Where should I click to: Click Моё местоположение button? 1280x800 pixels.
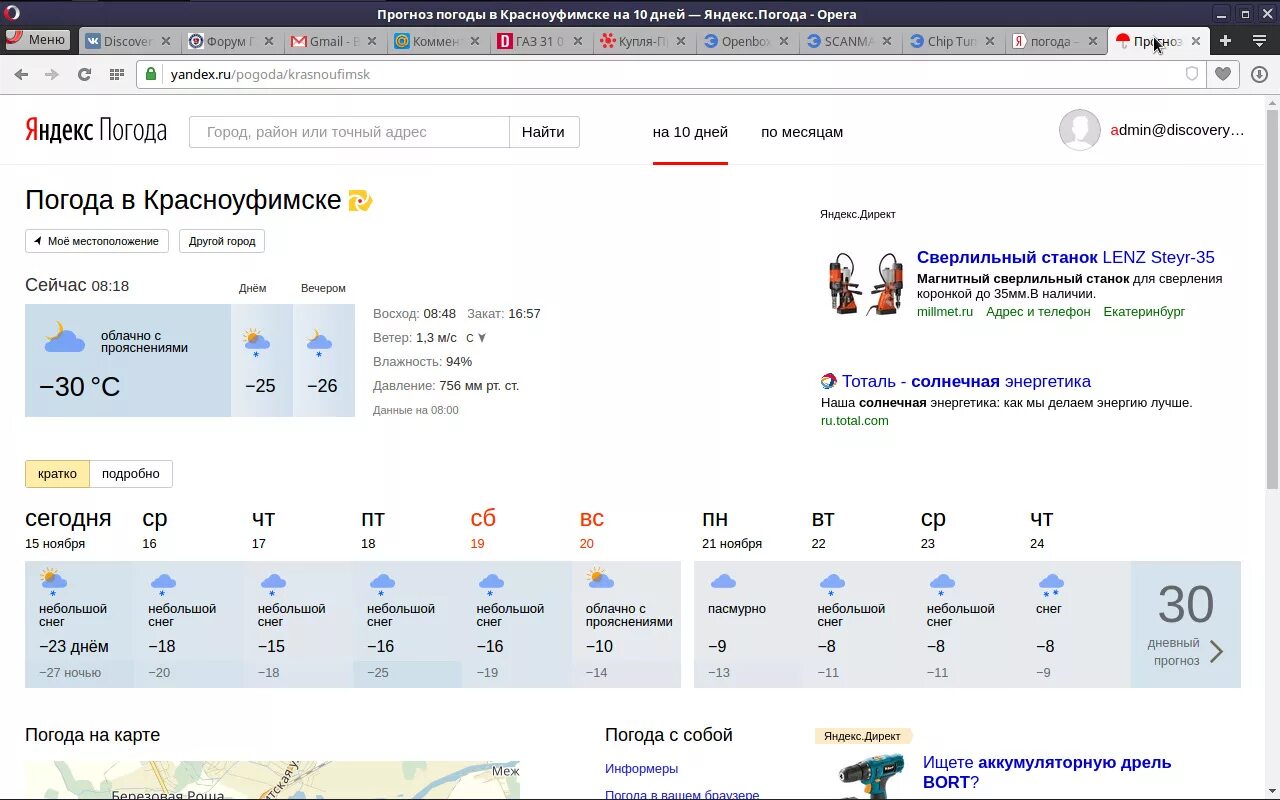[x=97, y=241]
